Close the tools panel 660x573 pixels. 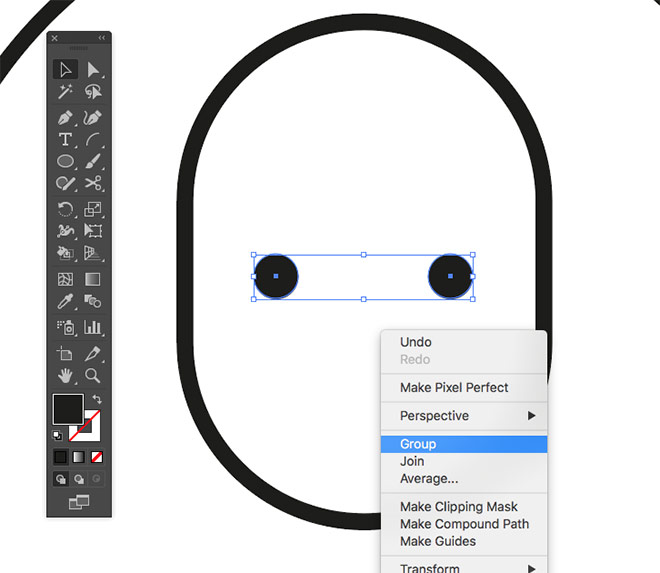(x=55, y=38)
